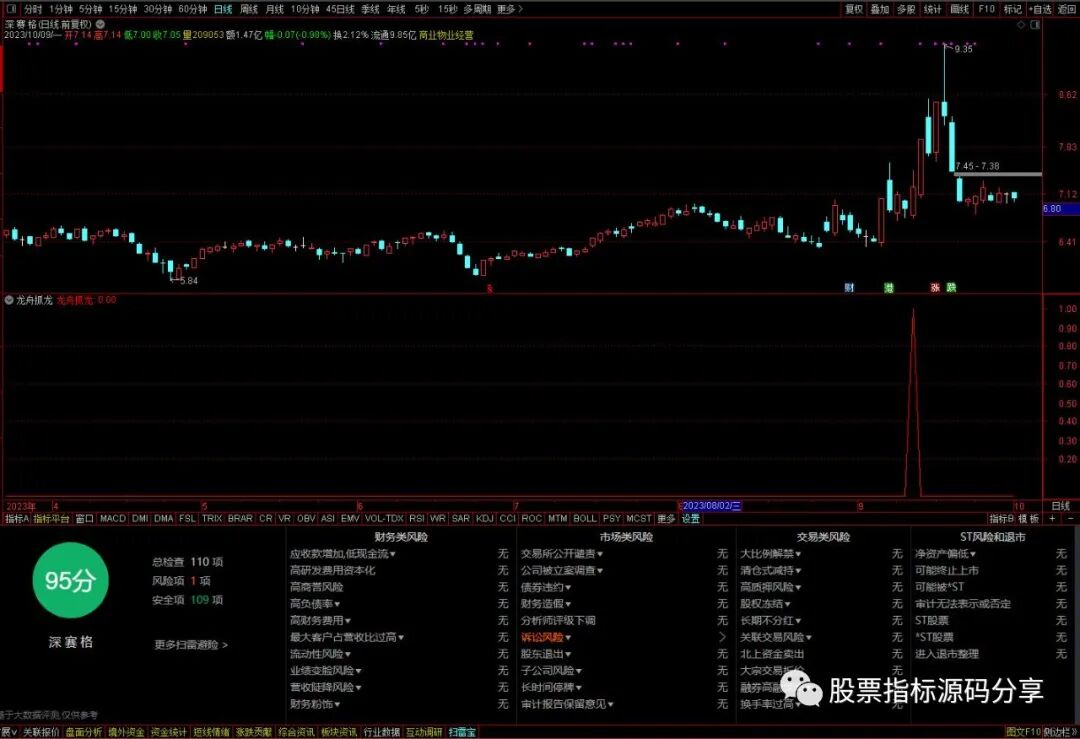Open 综合资讯 bottom tab
This screenshot has width=1080, height=739.
tap(297, 732)
